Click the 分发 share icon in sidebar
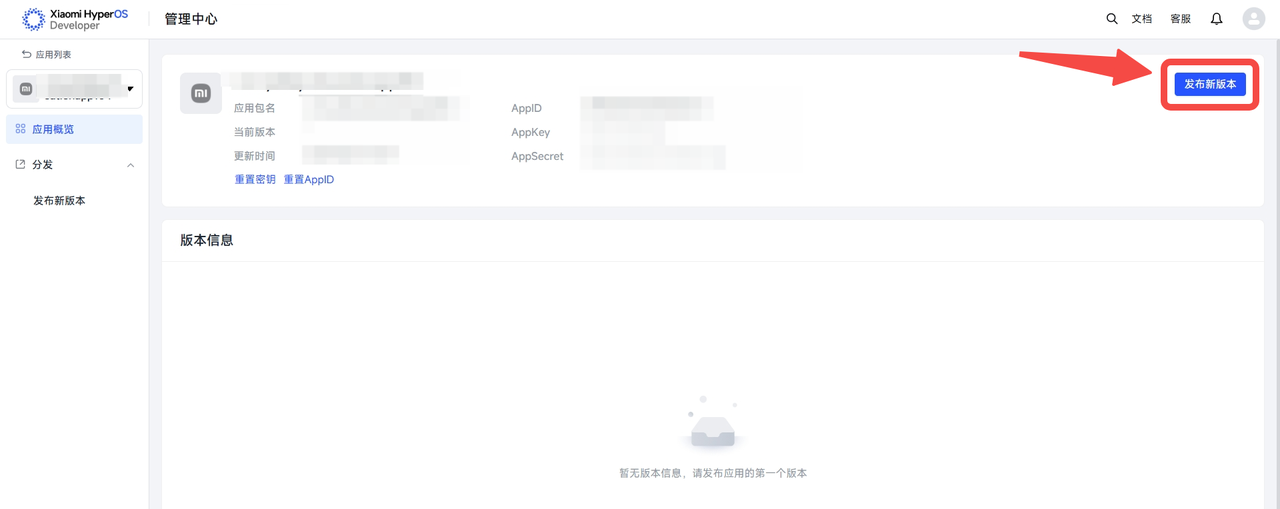Screen dimensions: 1280x509 point(20,164)
